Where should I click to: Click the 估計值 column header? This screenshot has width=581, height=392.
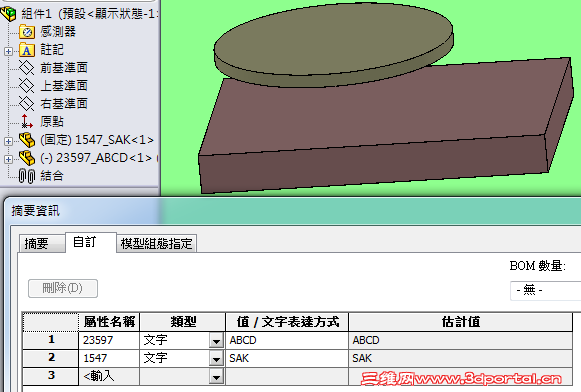coord(461,322)
